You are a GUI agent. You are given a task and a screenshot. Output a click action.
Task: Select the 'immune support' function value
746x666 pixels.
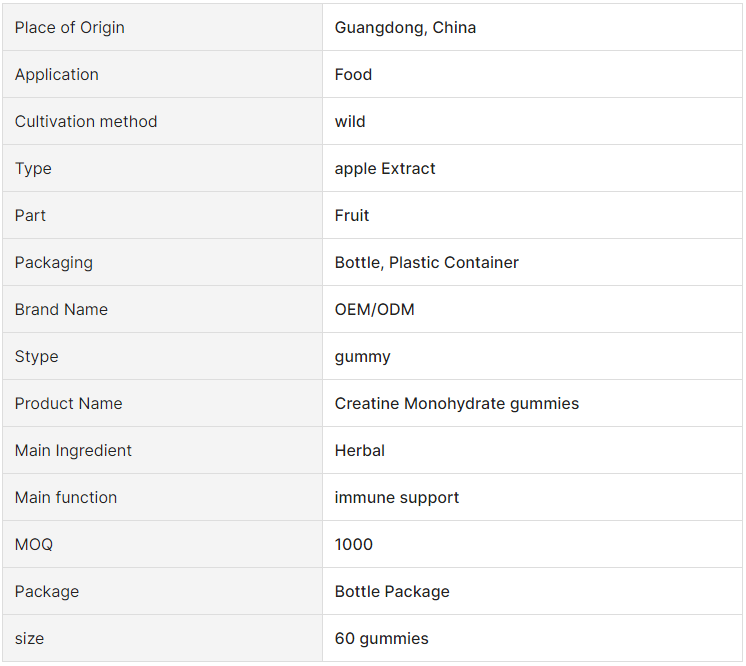tap(397, 498)
